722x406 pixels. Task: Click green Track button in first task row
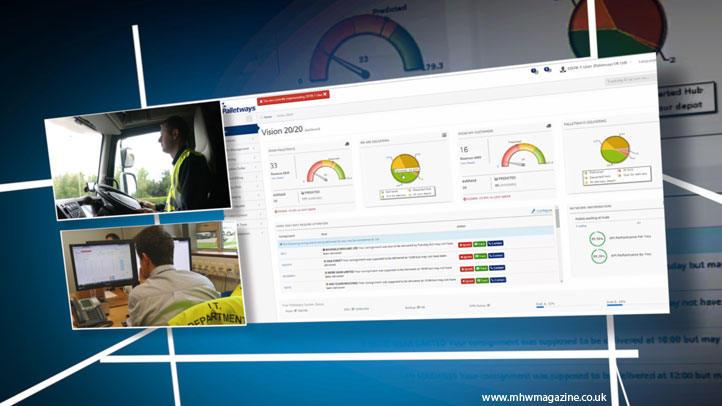coord(480,244)
